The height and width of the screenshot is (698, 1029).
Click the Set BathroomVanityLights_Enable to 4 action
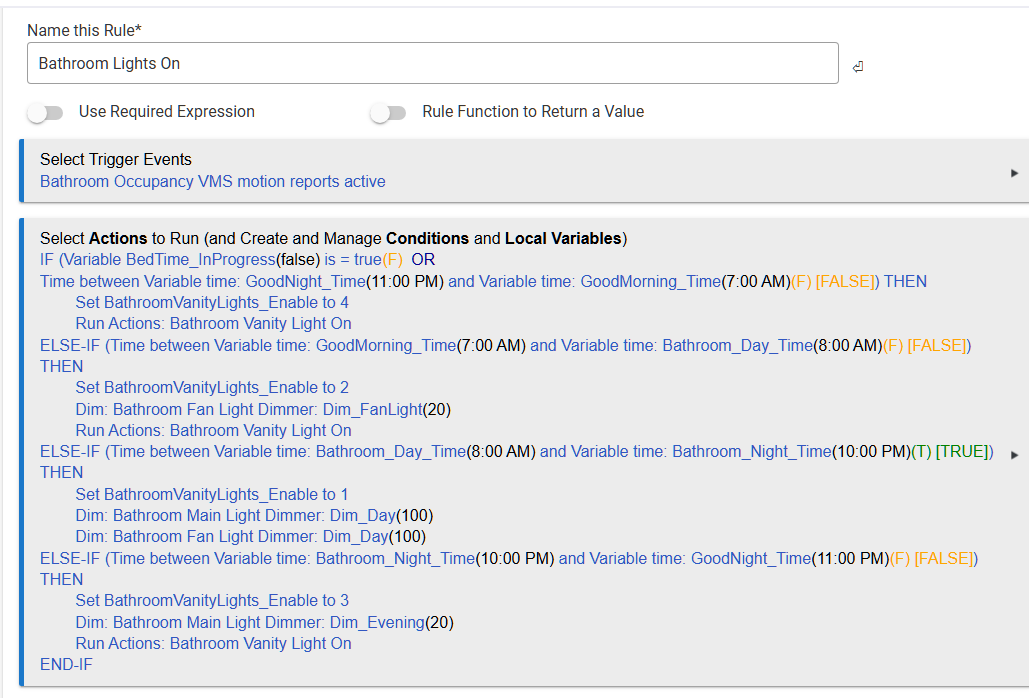pos(212,302)
